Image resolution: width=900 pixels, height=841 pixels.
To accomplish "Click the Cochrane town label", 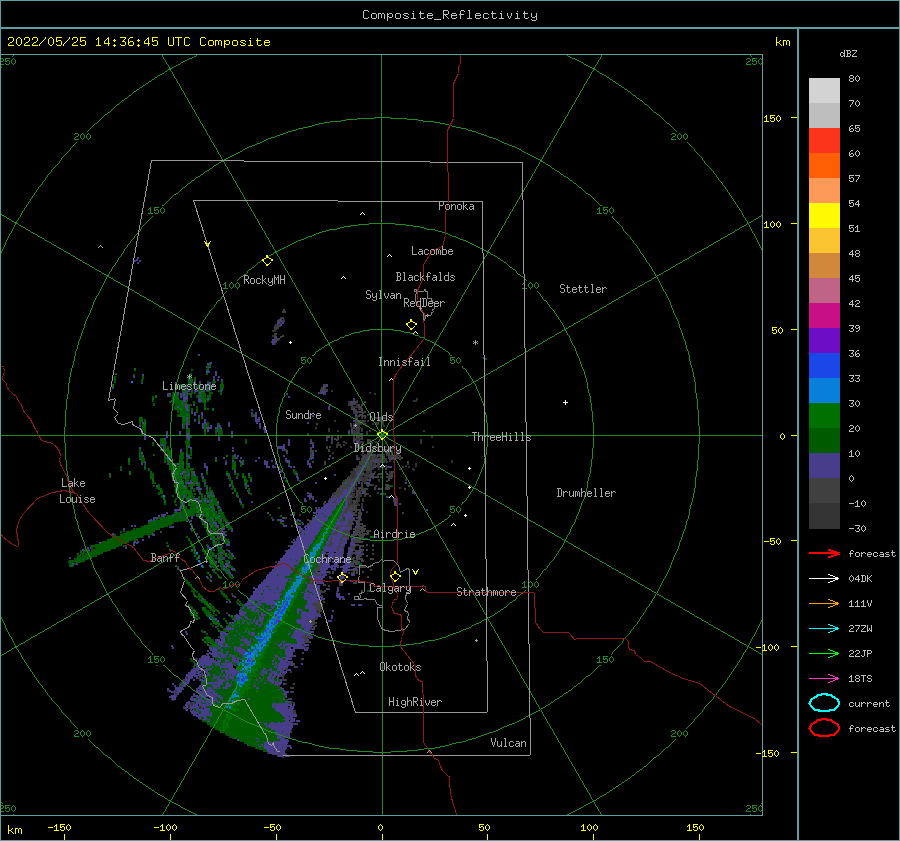I will [327, 559].
